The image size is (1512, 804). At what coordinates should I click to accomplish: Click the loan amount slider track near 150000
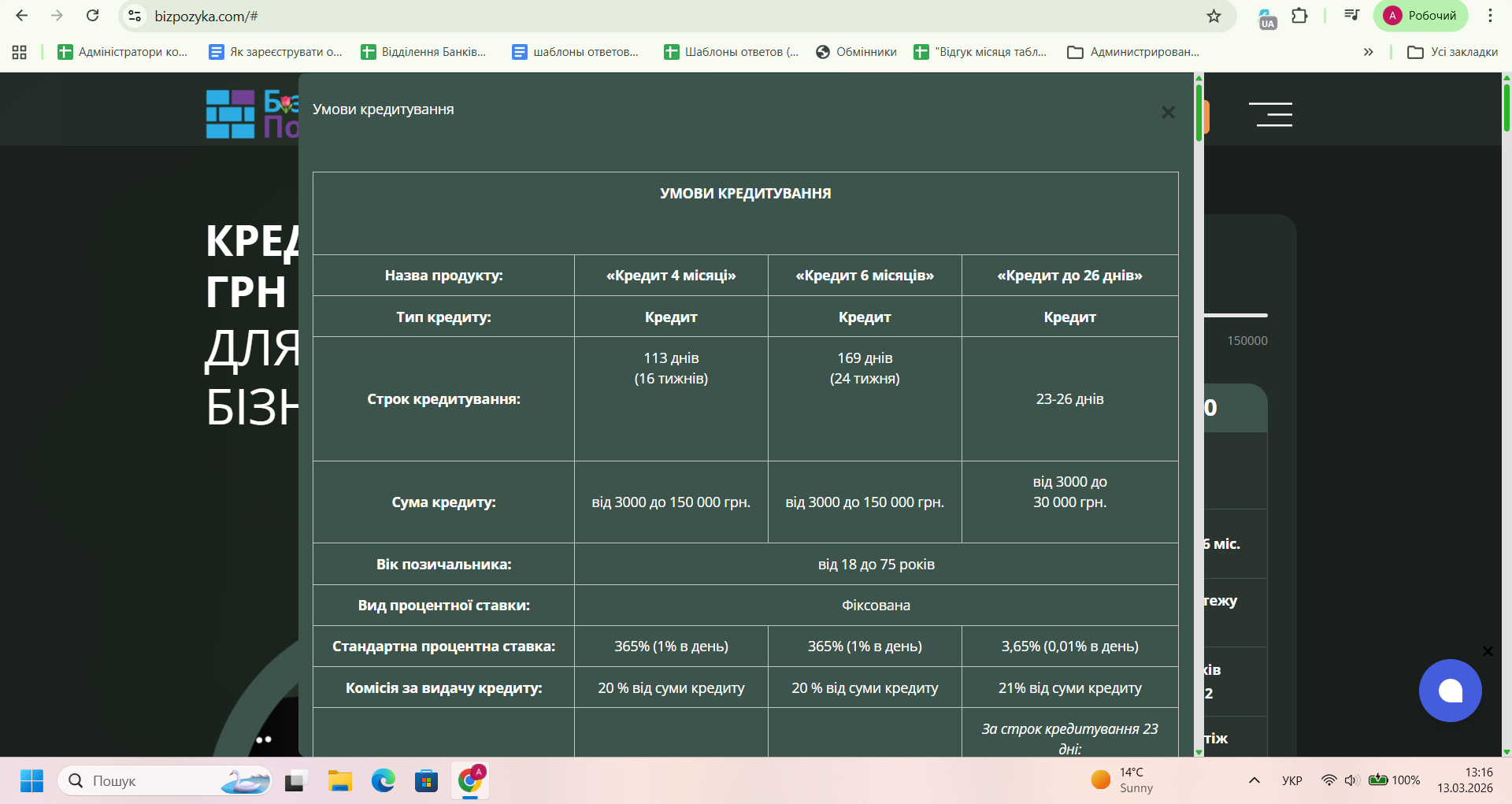[x=1236, y=316]
